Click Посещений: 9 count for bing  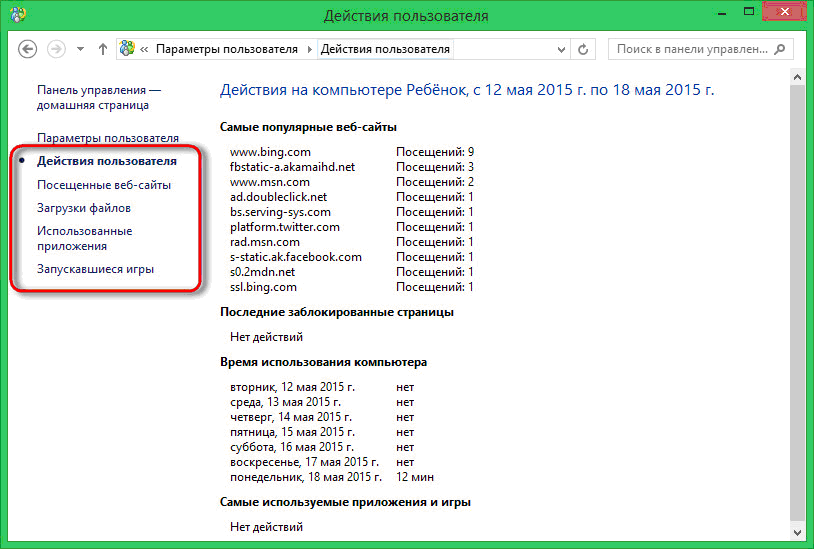pos(435,152)
